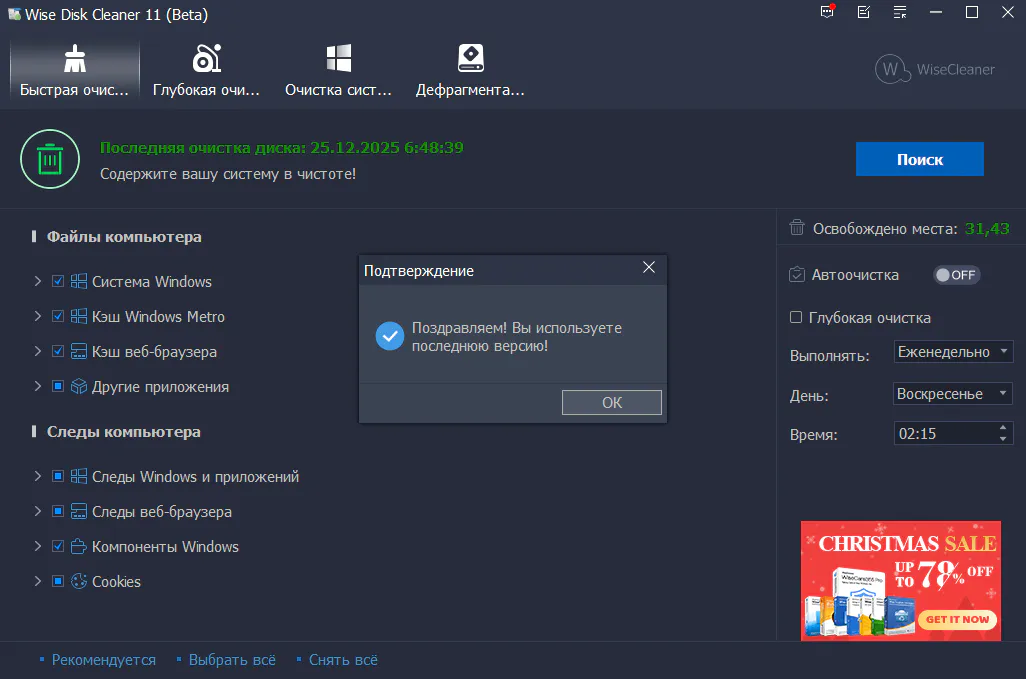This screenshot has width=1026, height=679.
Task: Open the Еженедельно frequency dropdown
Action: point(953,352)
